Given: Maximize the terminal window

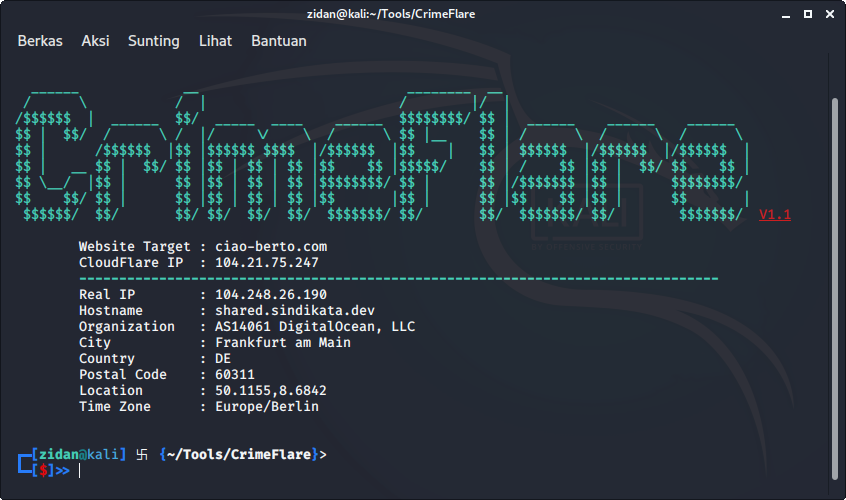Looking at the screenshot, I should pyautogui.click(x=808, y=14).
